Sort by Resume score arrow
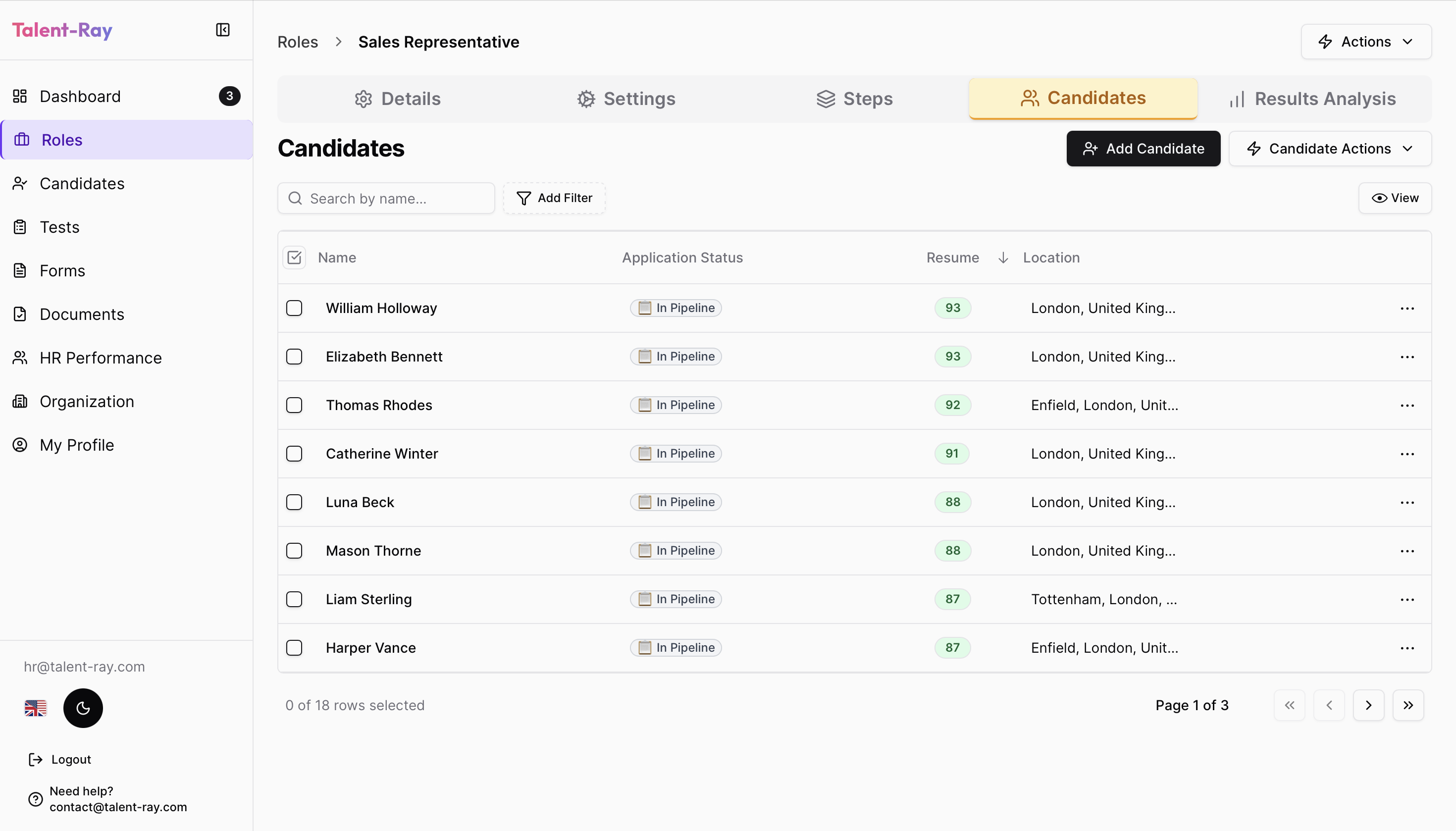Image resolution: width=1456 pixels, height=831 pixels. (1003, 258)
